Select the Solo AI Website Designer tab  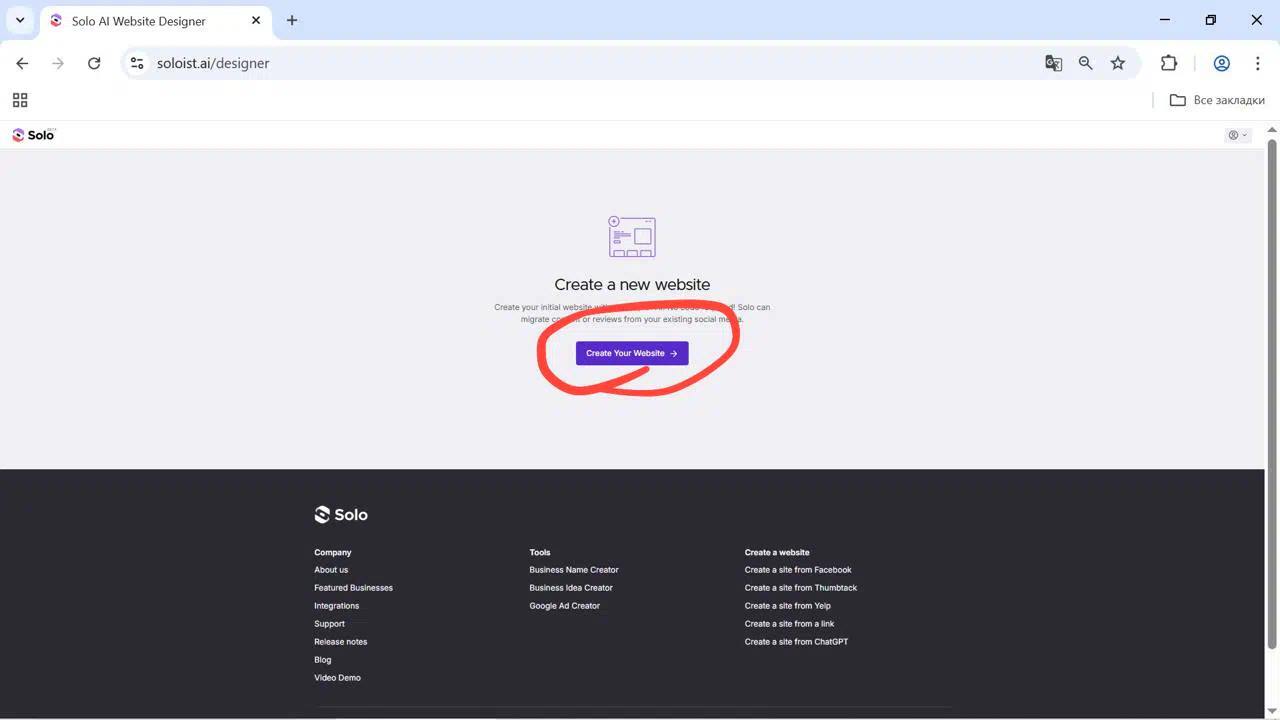coord(156,21)
